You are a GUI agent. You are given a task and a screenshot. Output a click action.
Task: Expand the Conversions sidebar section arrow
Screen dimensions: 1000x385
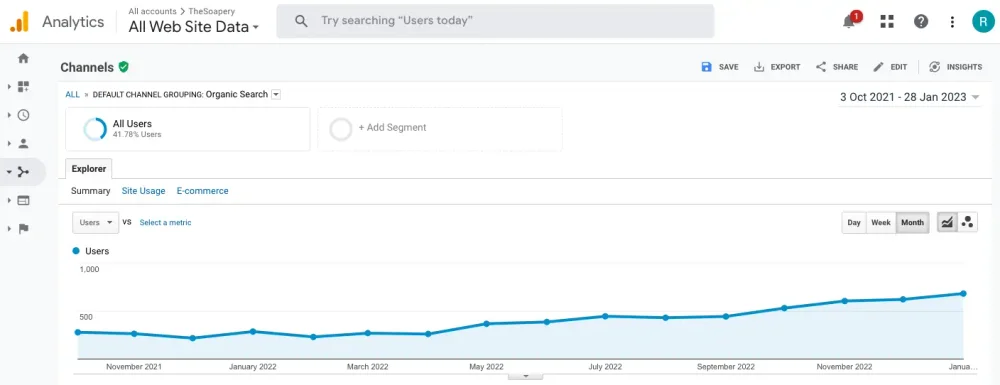click(9, 229)
